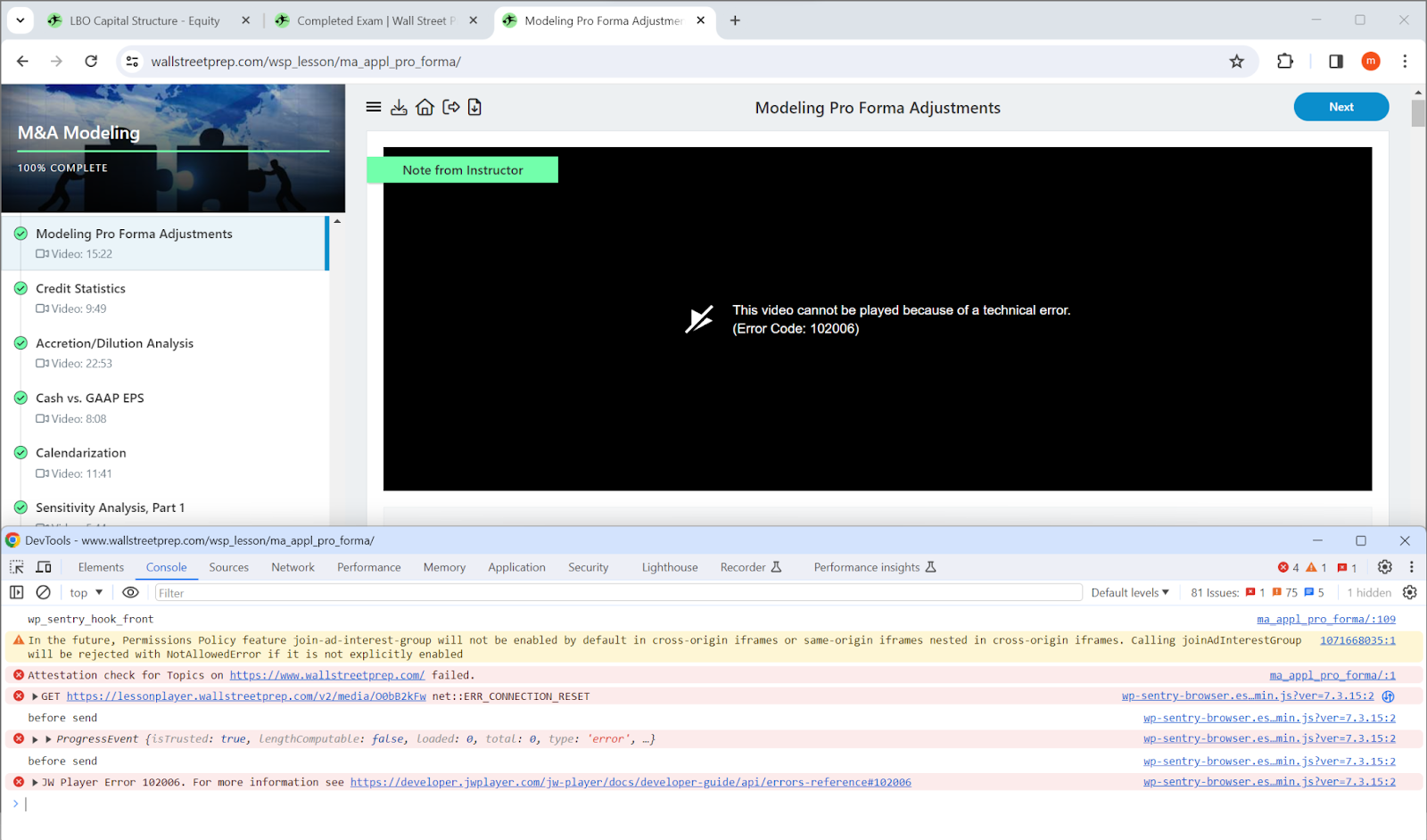Click the warning count badge showing 1

pos(1316,568)
